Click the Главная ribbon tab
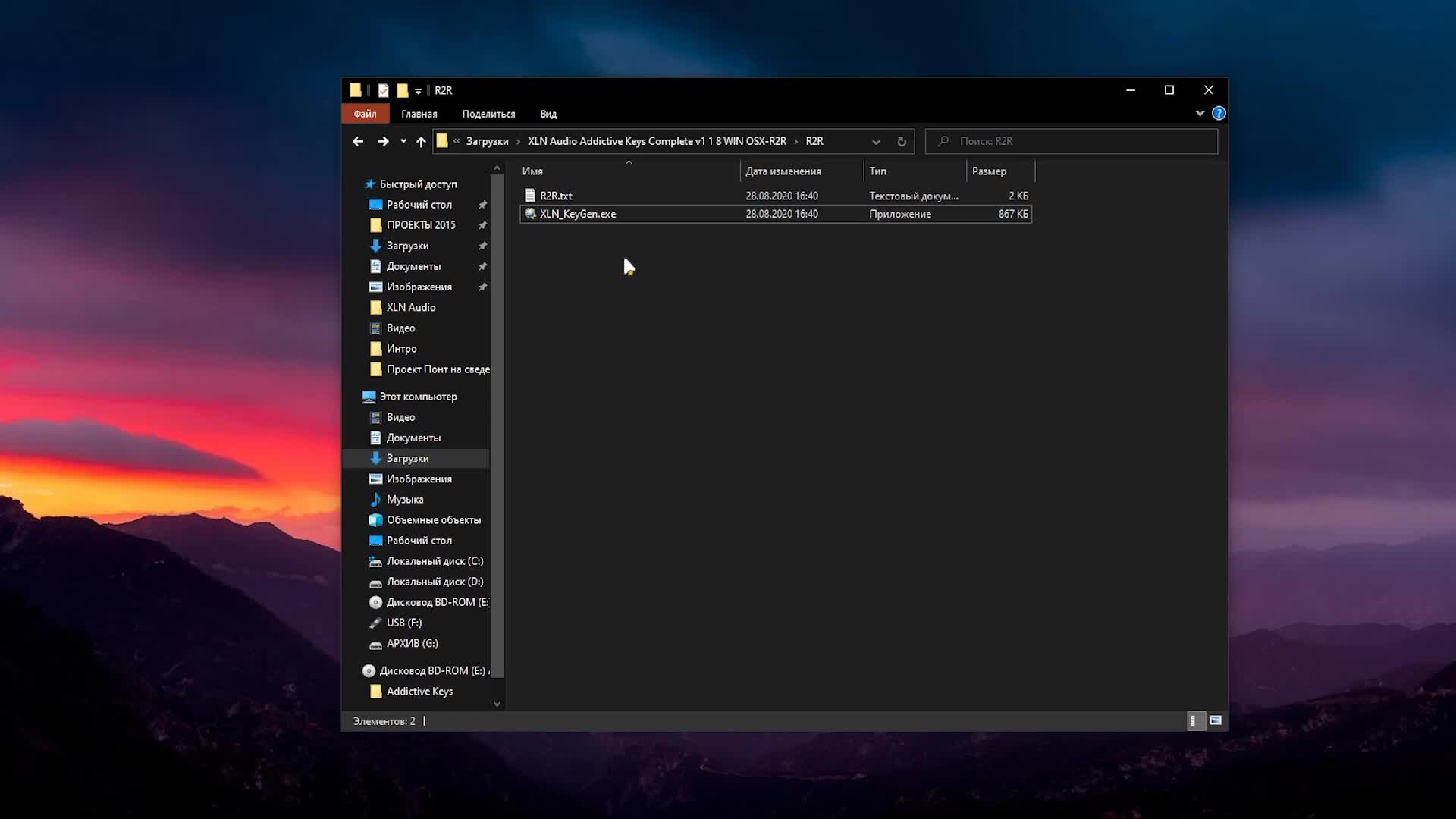 click(419, 113)
